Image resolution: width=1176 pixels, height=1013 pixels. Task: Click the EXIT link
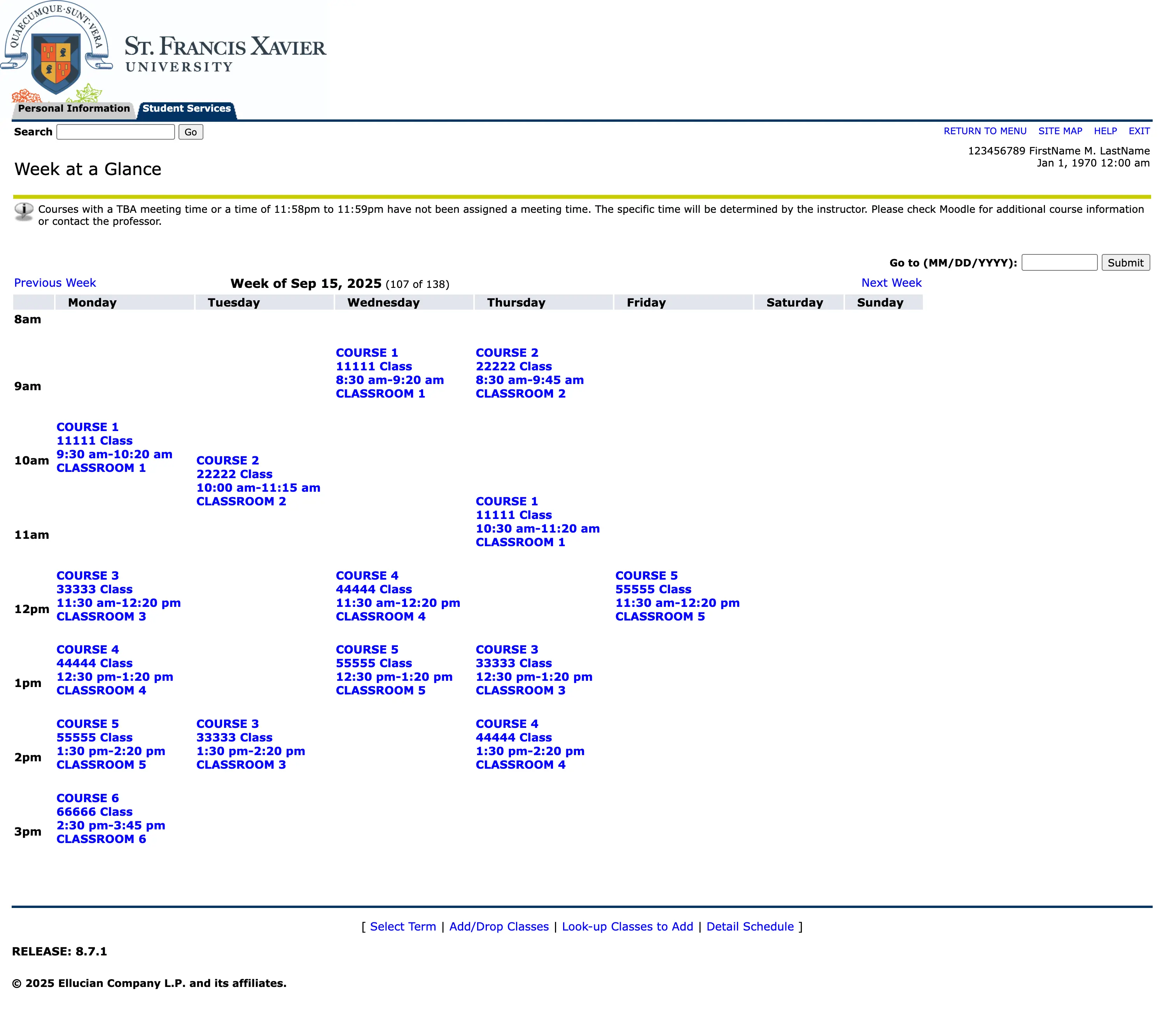pos(1139,131)
